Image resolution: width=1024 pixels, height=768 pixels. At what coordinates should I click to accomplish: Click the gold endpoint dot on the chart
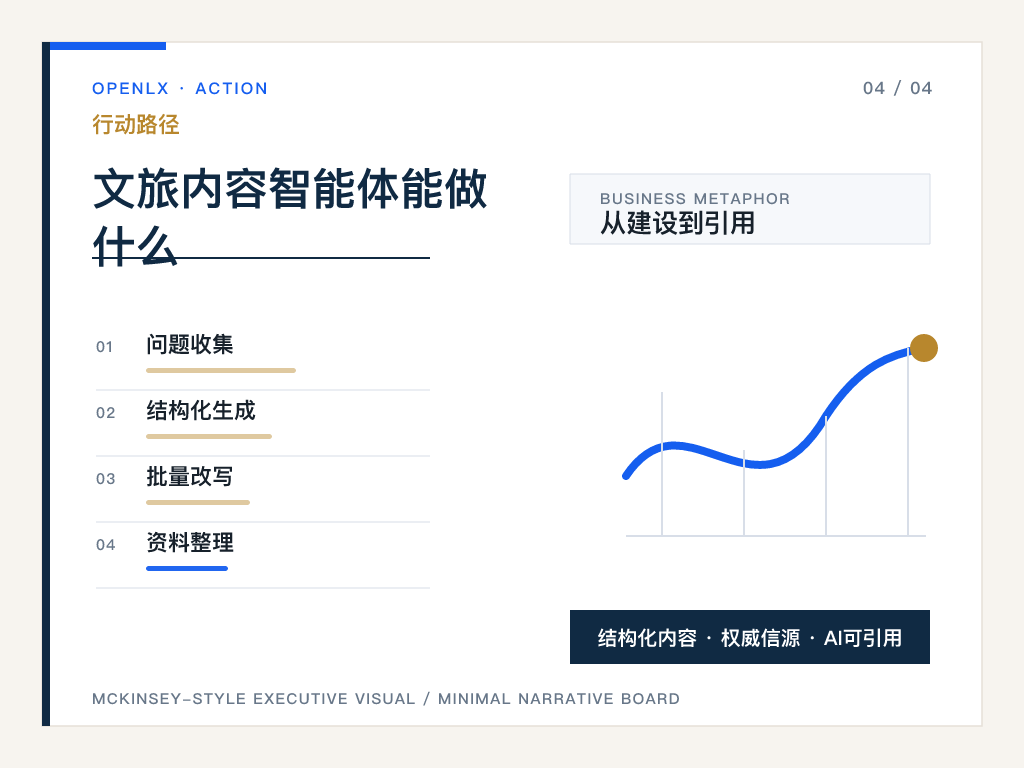click(923, 348)
